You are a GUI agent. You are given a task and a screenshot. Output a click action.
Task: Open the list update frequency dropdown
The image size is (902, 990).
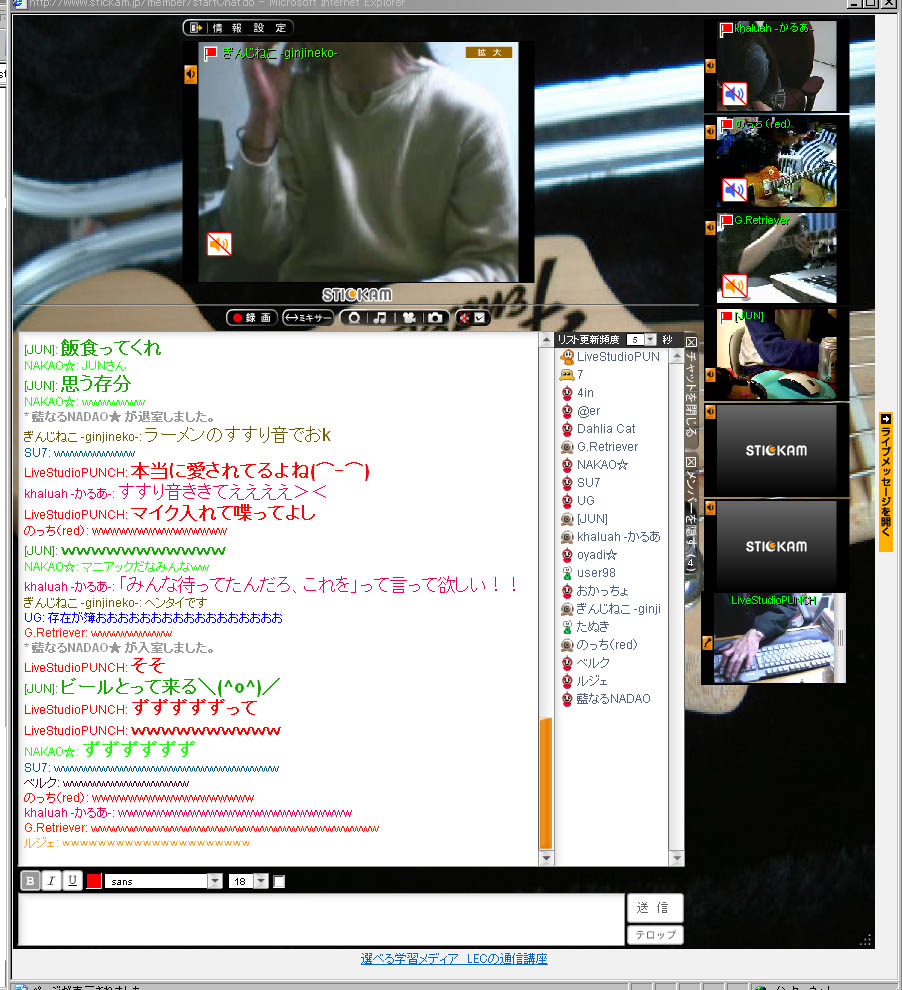pos(651,340)
